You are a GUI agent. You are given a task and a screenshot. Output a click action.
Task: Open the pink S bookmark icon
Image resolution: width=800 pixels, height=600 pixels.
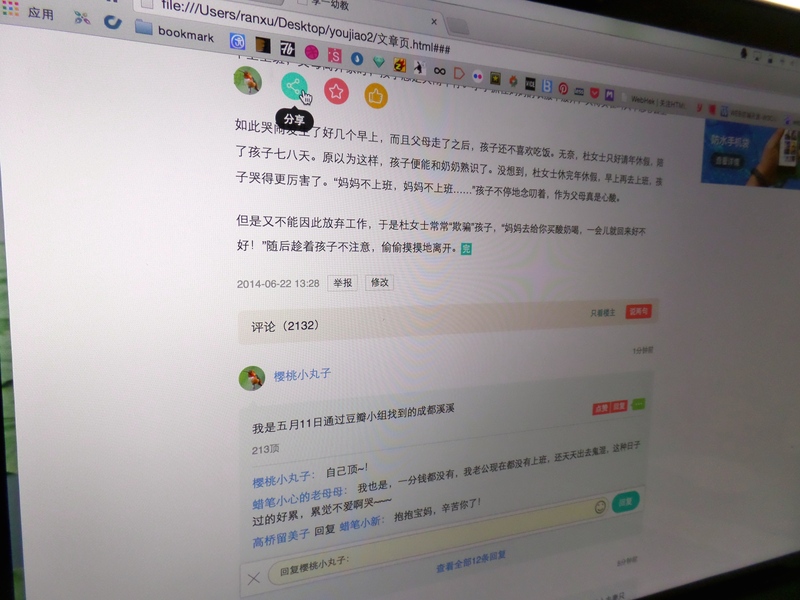click(x=335, y=55)
